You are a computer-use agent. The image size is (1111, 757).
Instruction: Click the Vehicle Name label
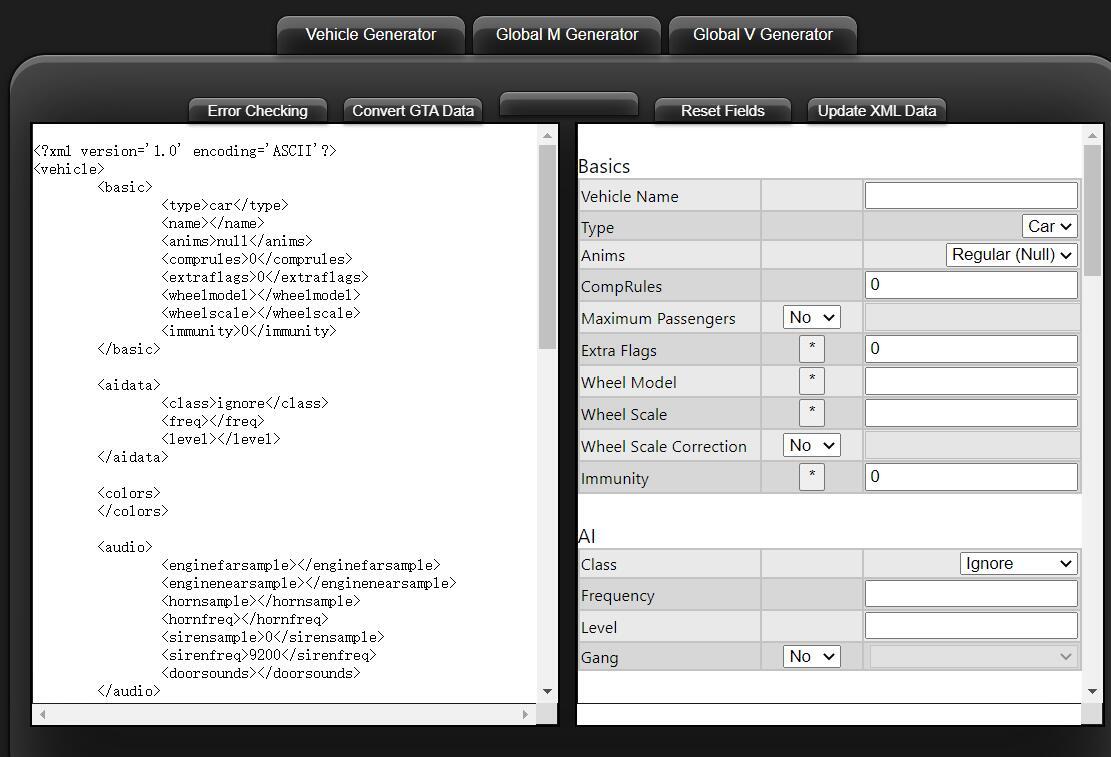click(630, 196)
